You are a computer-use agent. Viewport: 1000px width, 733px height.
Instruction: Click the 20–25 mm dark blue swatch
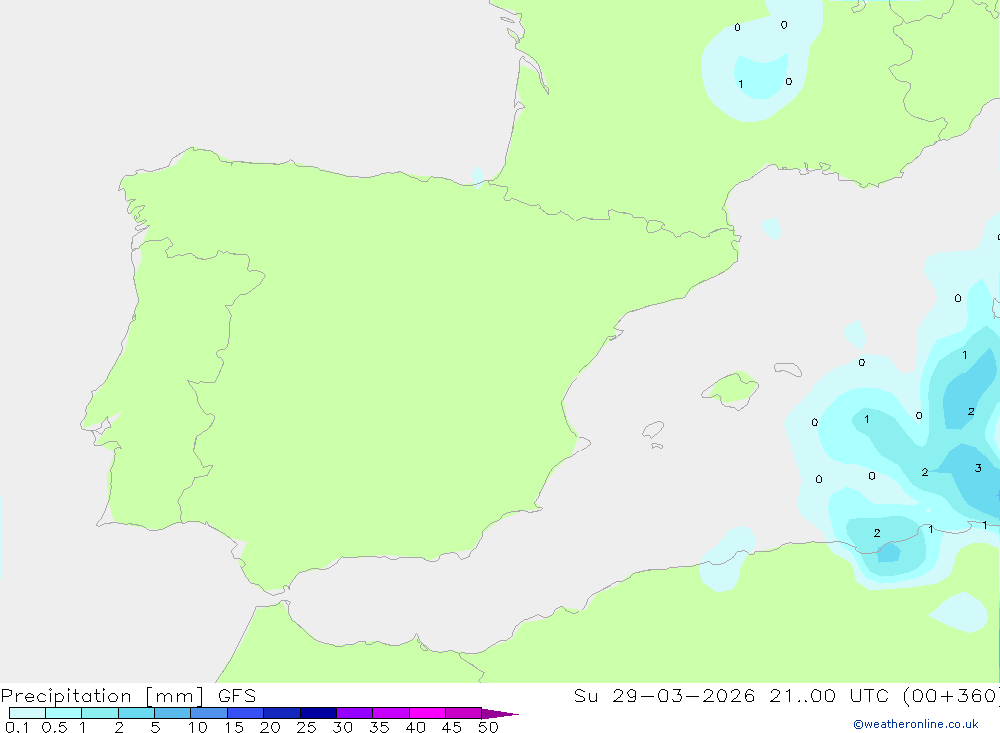click(x=281, y=713)
